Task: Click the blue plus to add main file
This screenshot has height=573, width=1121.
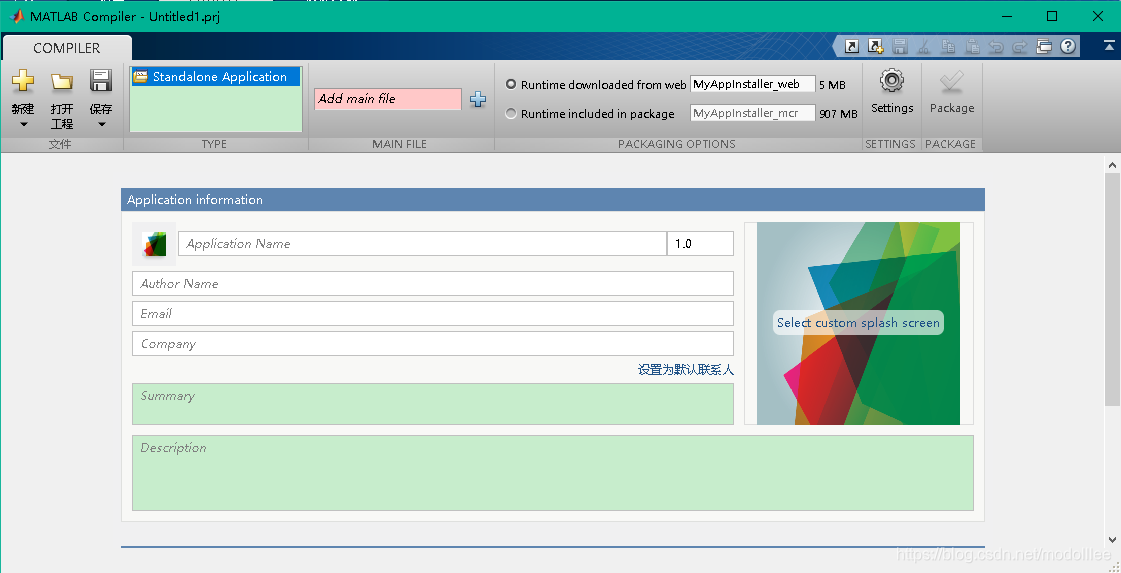Action: [478, 99]
